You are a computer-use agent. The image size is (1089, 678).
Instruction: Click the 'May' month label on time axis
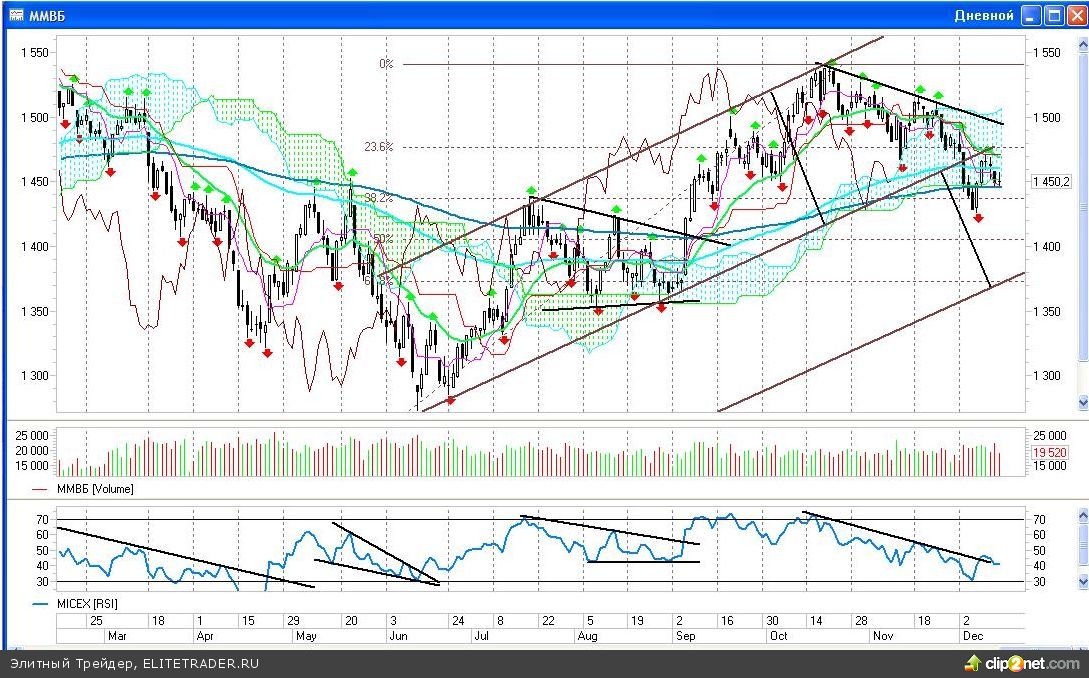[x=306, y=636]
